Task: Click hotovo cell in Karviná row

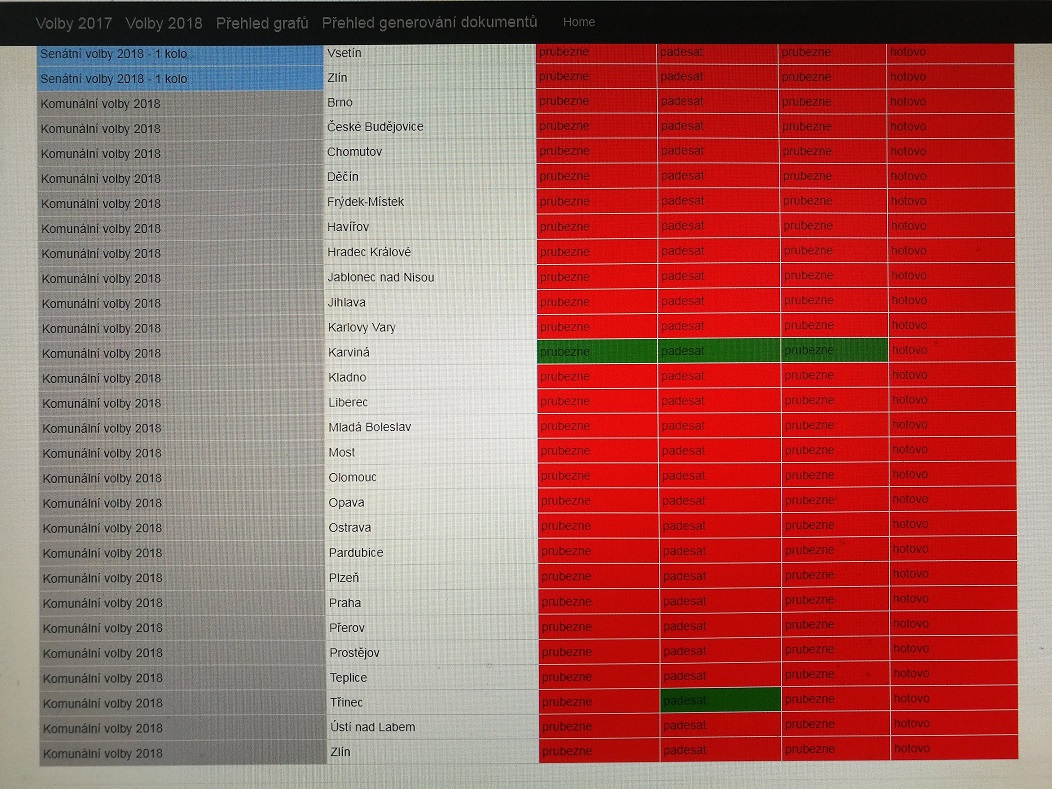Action: [x=951, y=350]
